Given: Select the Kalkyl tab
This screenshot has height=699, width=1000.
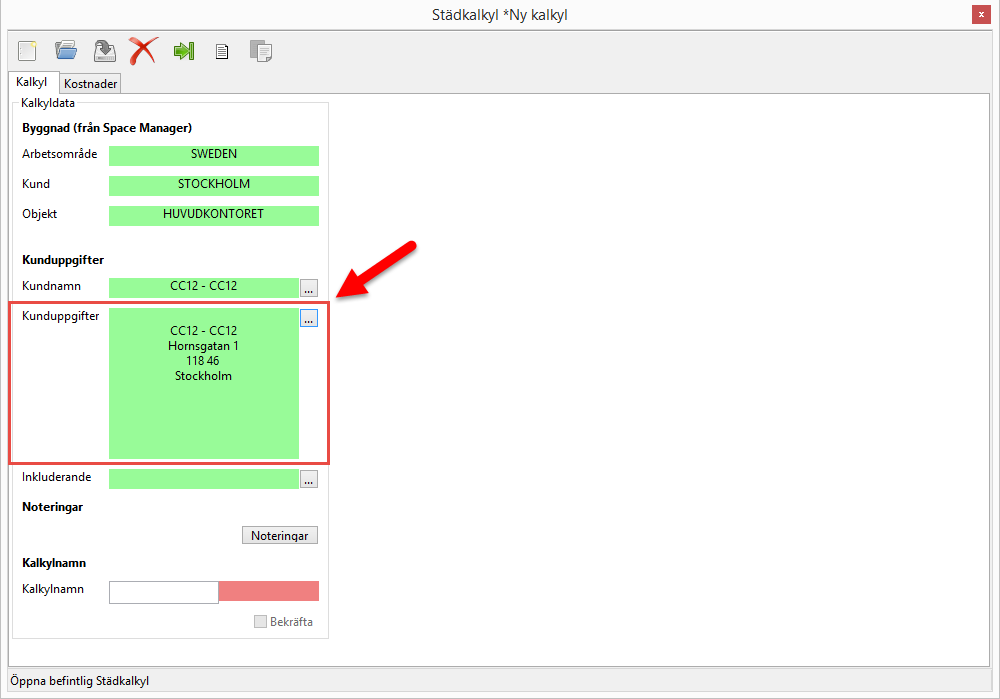Looking at the screenshot, I should 32,83.
